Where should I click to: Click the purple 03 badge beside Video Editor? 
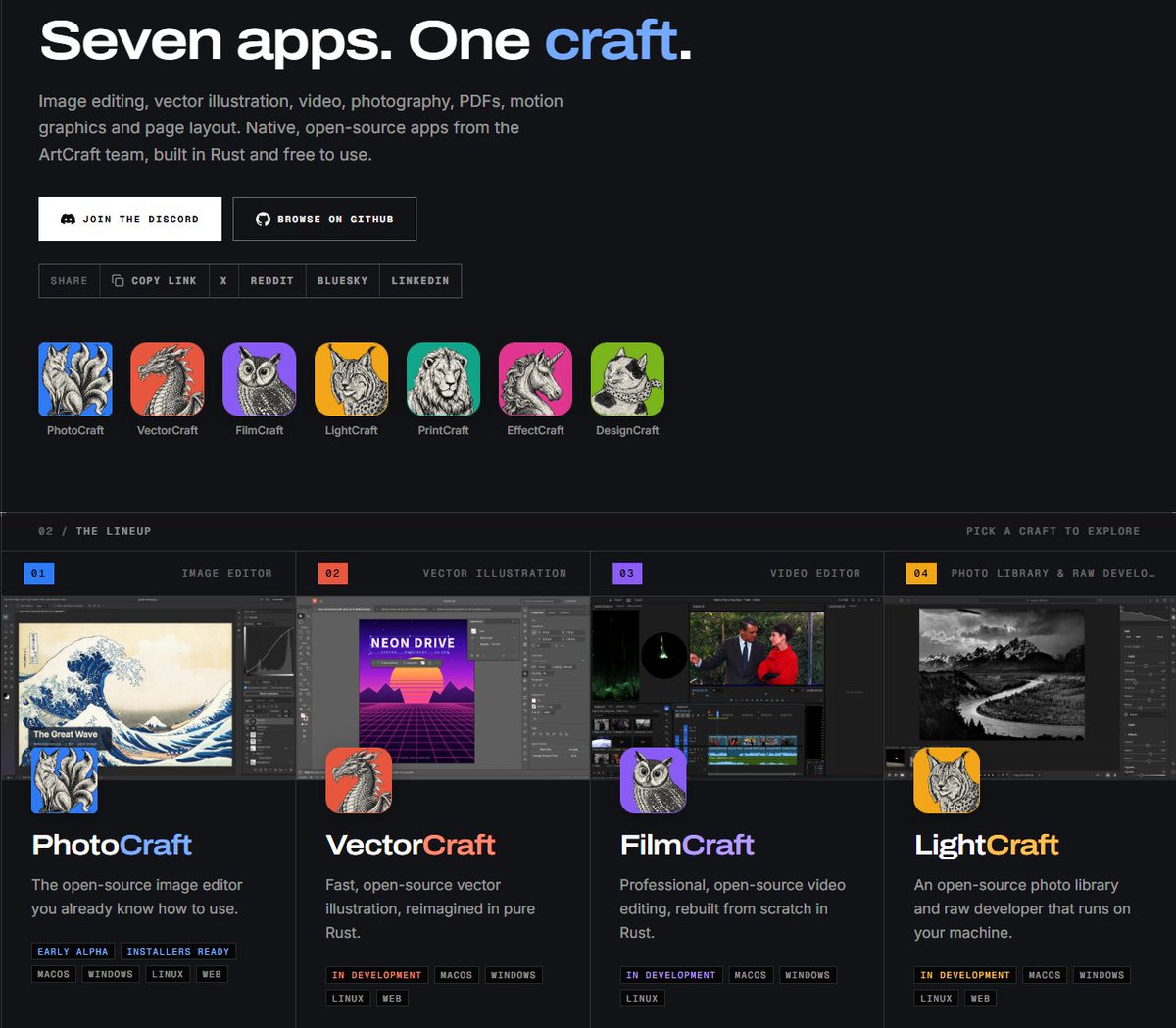point(627,573)
